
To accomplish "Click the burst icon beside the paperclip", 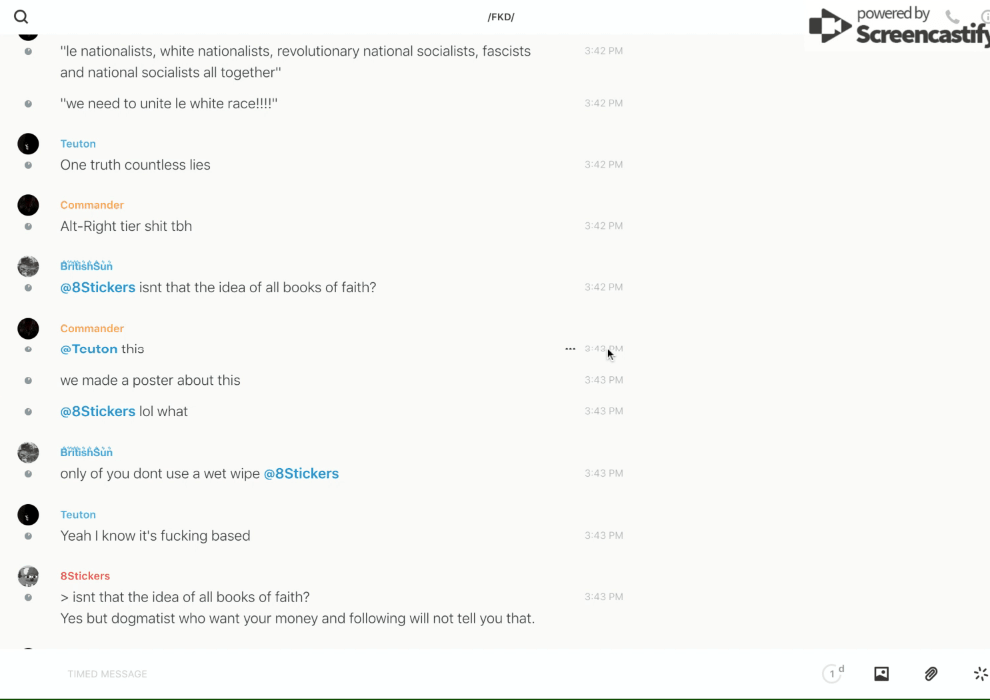I will tap(980, 674).
